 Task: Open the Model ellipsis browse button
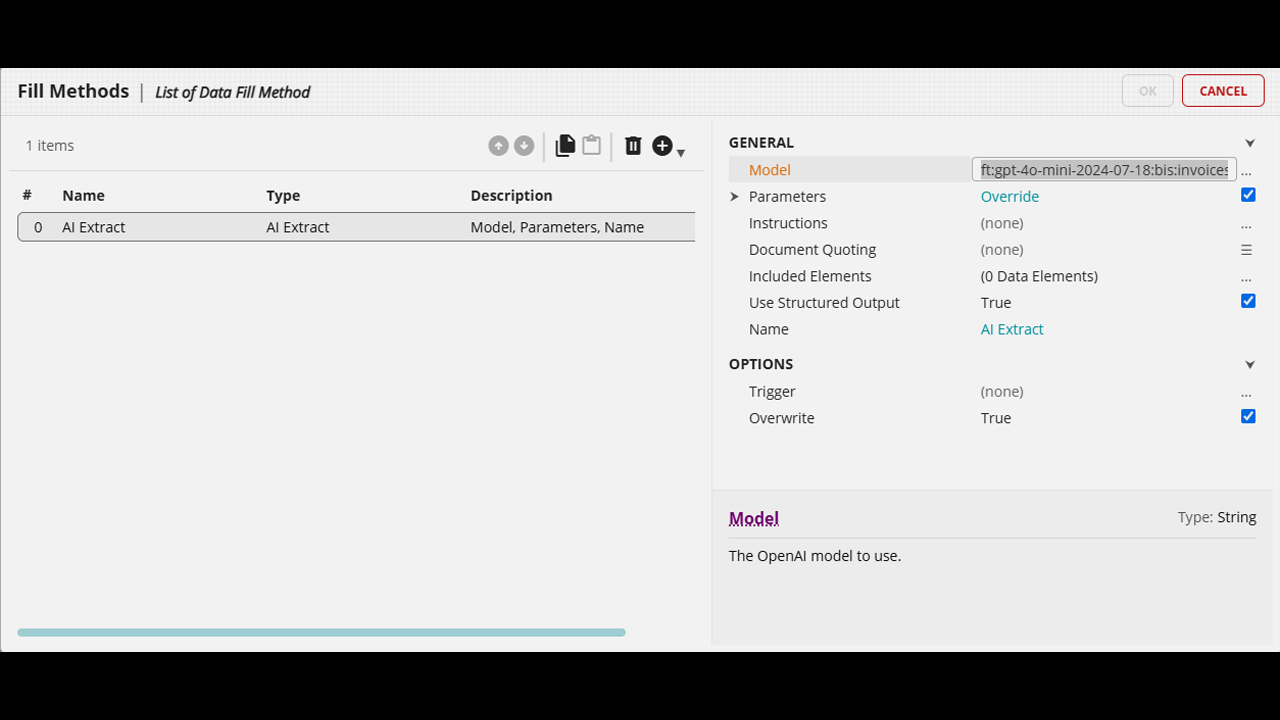(1246, 171)
